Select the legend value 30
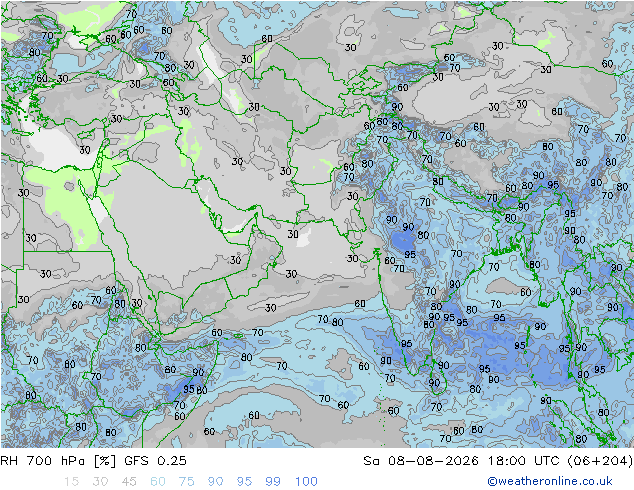634x490 pixels. coord(100,481)
